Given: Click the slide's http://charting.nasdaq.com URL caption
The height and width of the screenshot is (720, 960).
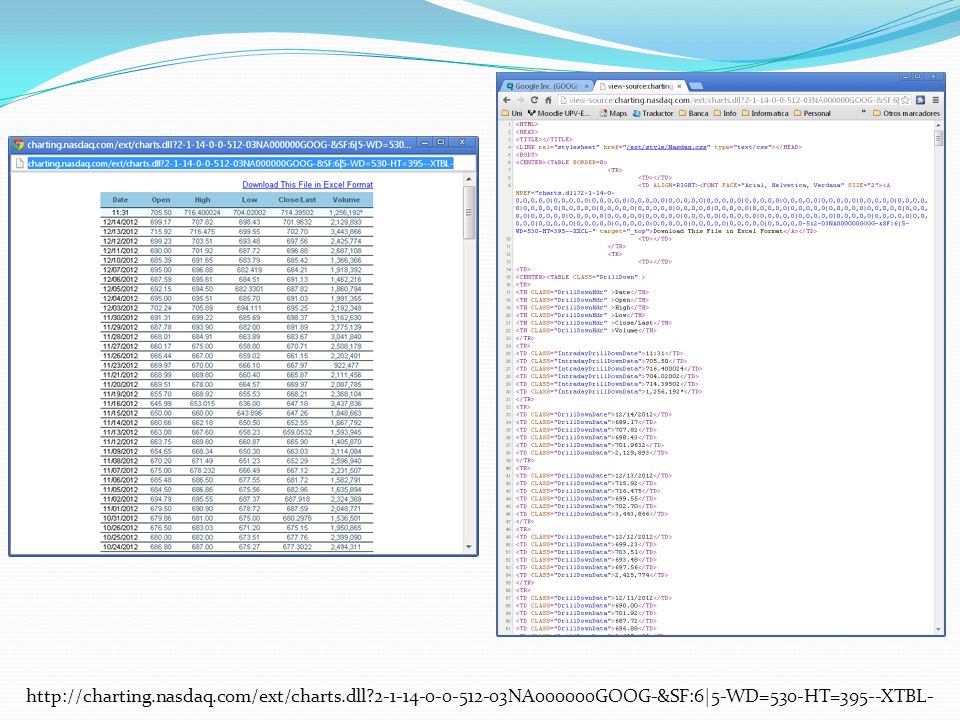Looking at the screenshot, I should [x=479, y=696].
